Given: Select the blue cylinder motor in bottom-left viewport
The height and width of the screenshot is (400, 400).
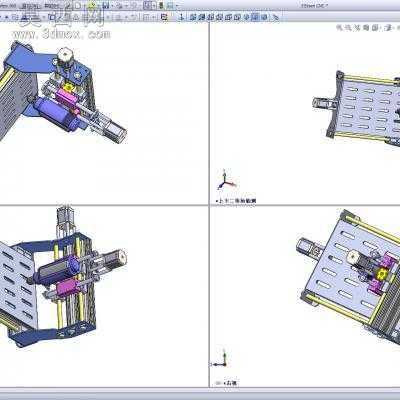Looking at the screenshot, I should tap(58, 269).
